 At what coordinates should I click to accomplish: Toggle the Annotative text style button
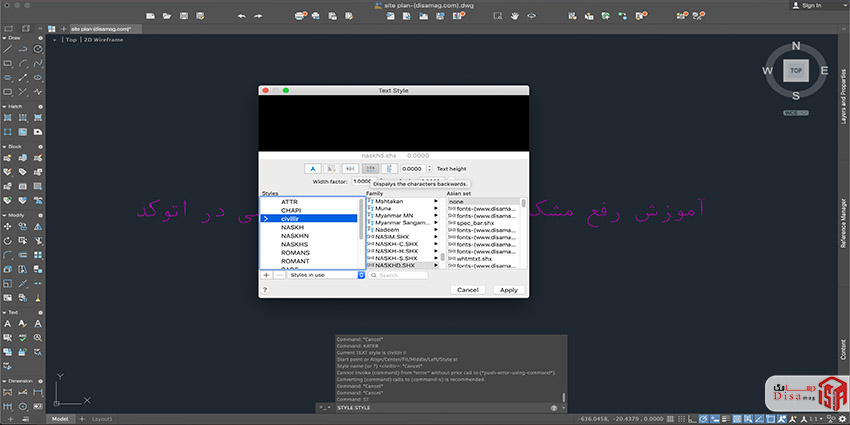(x=311, y=168)
